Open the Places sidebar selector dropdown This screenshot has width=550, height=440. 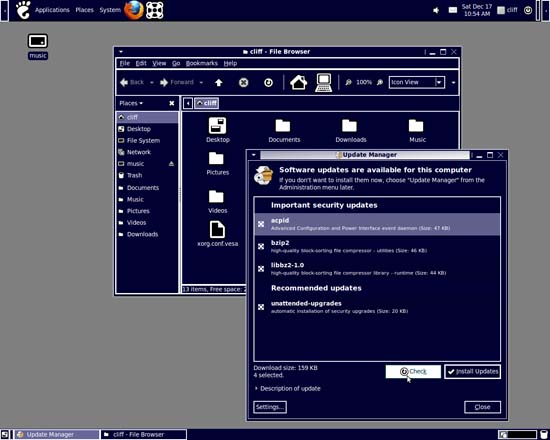[x=131, y=103]
